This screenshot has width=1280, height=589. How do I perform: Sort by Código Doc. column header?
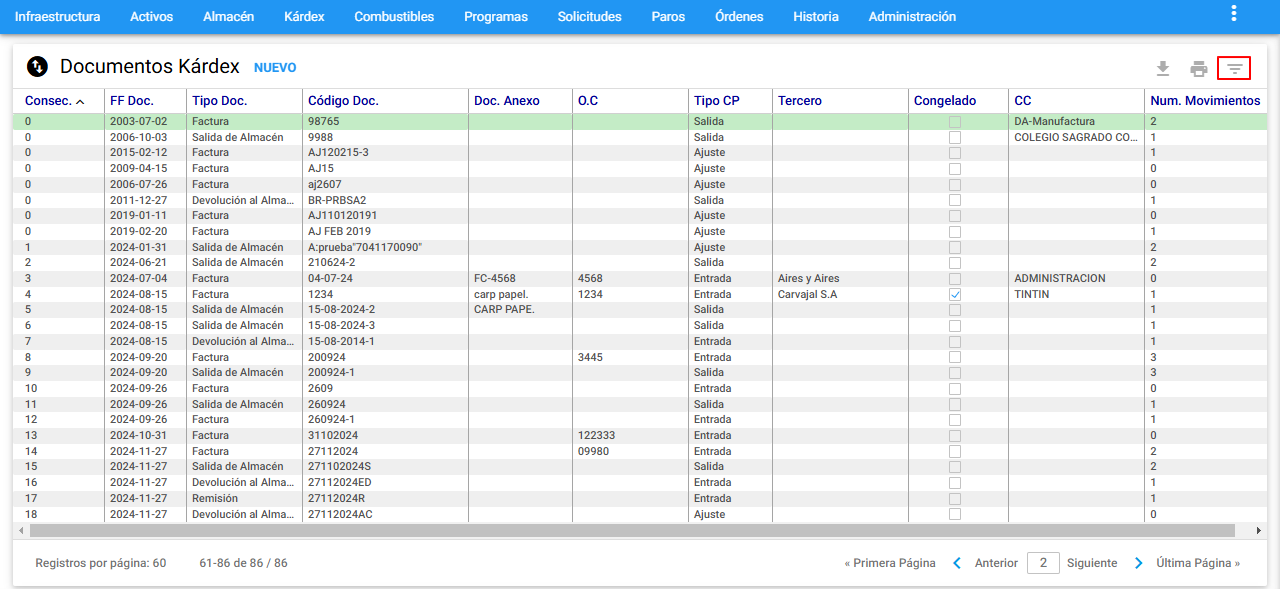click(x=343, y=101)
